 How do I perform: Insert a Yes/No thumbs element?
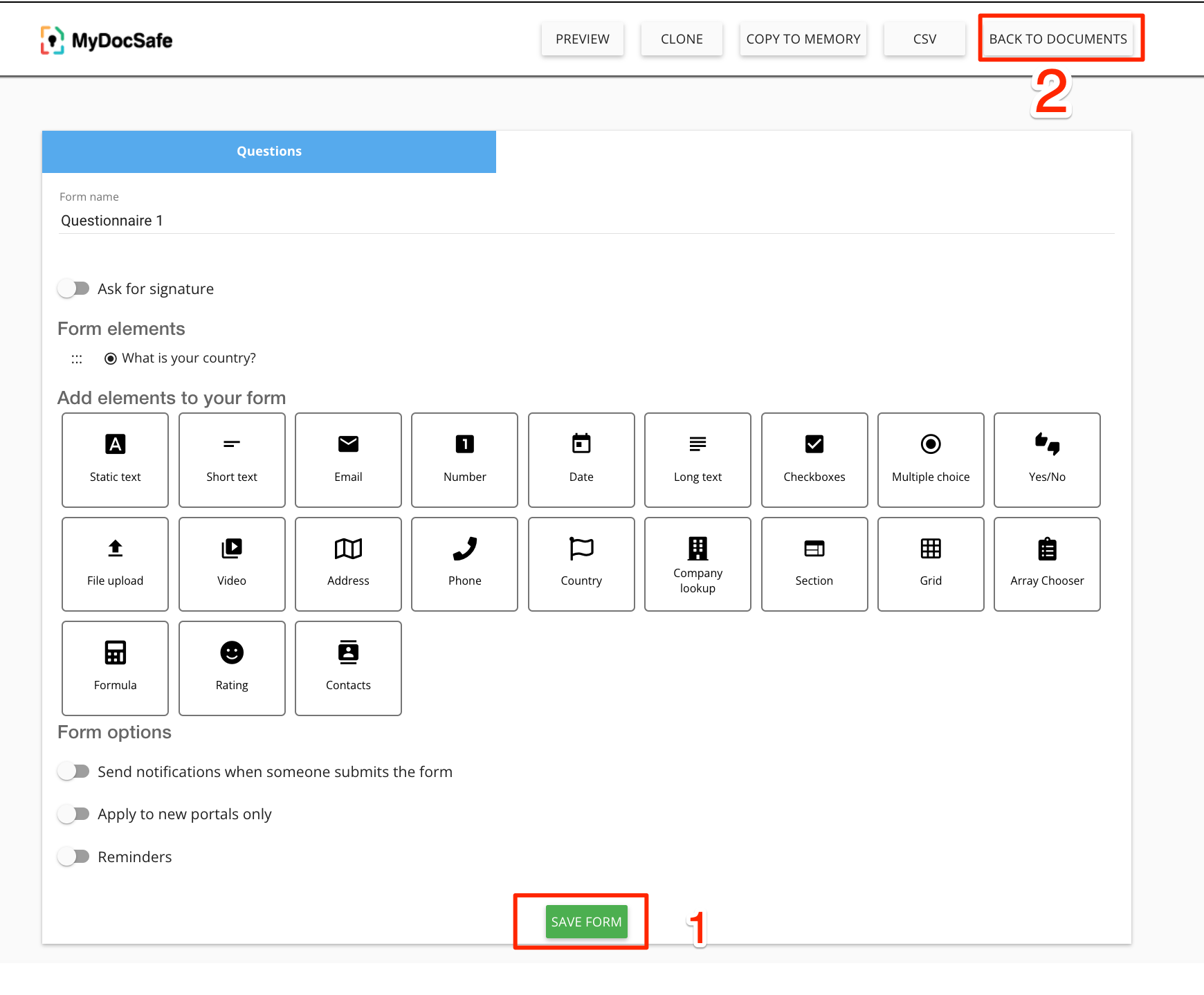[1046, 459]
